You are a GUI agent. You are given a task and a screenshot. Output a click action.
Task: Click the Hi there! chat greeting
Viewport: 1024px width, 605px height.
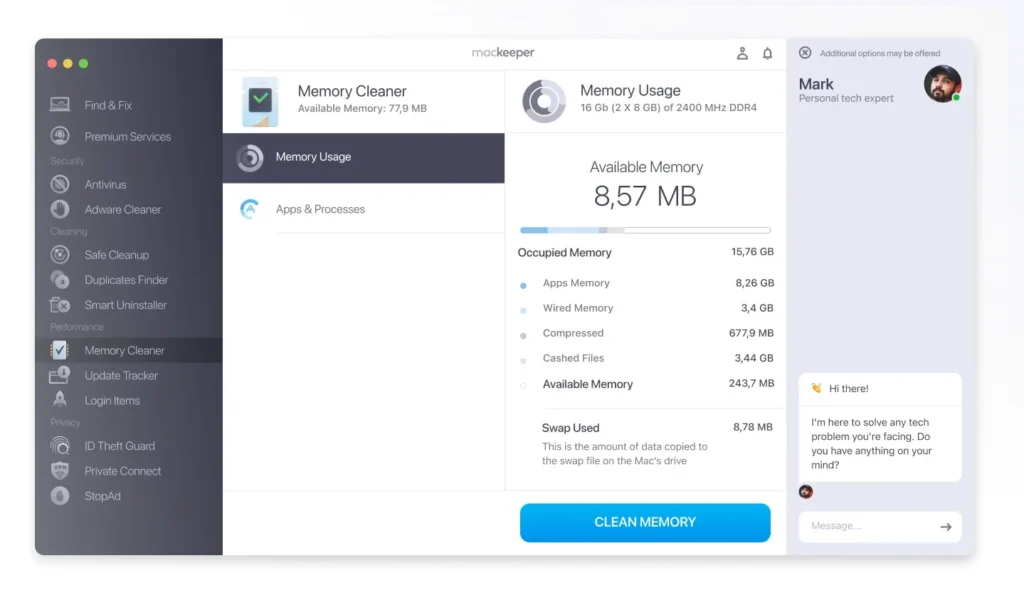click(x=848, y=388)
